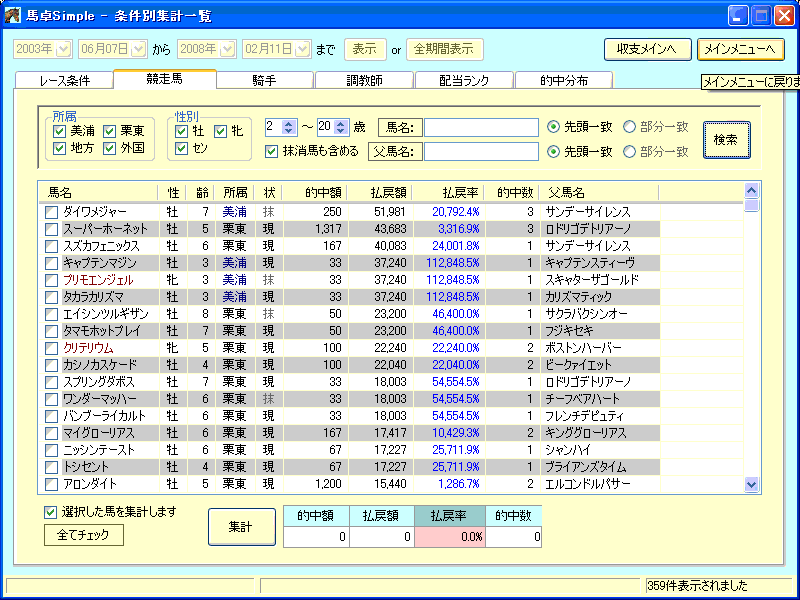Toggle the セン sex checkbox

point(181,148)
